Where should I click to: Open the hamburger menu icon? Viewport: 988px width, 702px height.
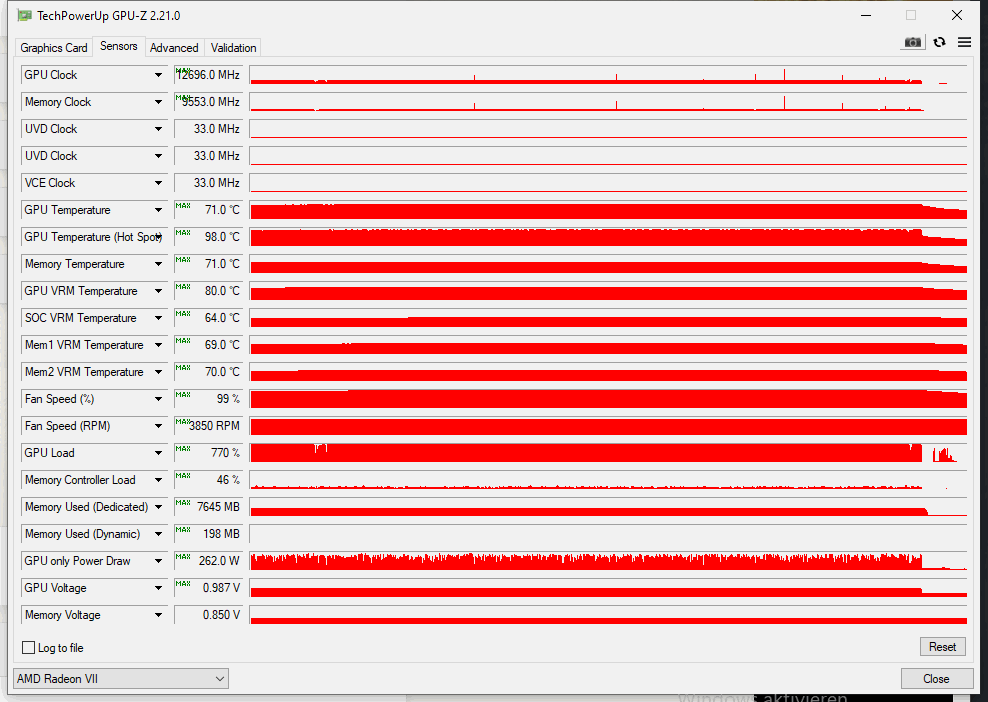point(964,42)
